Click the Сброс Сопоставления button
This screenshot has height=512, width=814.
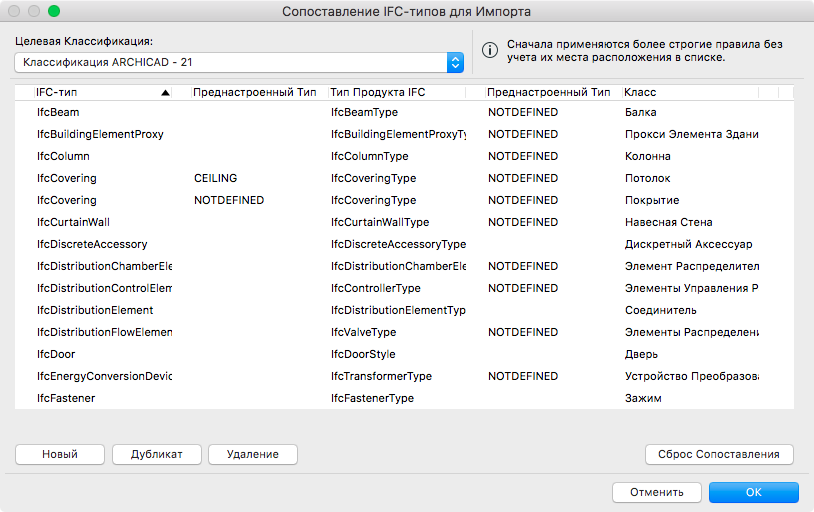pyautogui.click(x=719, y=454)
